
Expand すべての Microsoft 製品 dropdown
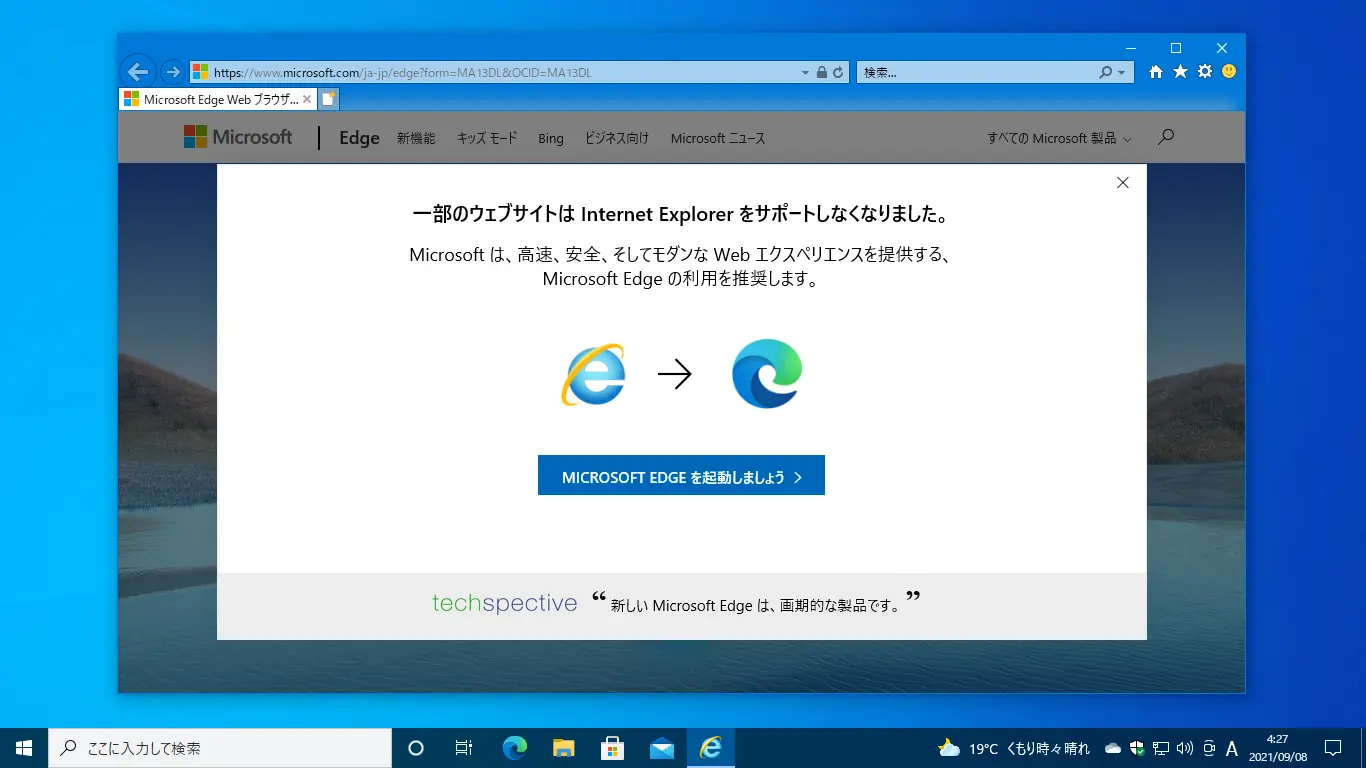[x=1059, y=138]
